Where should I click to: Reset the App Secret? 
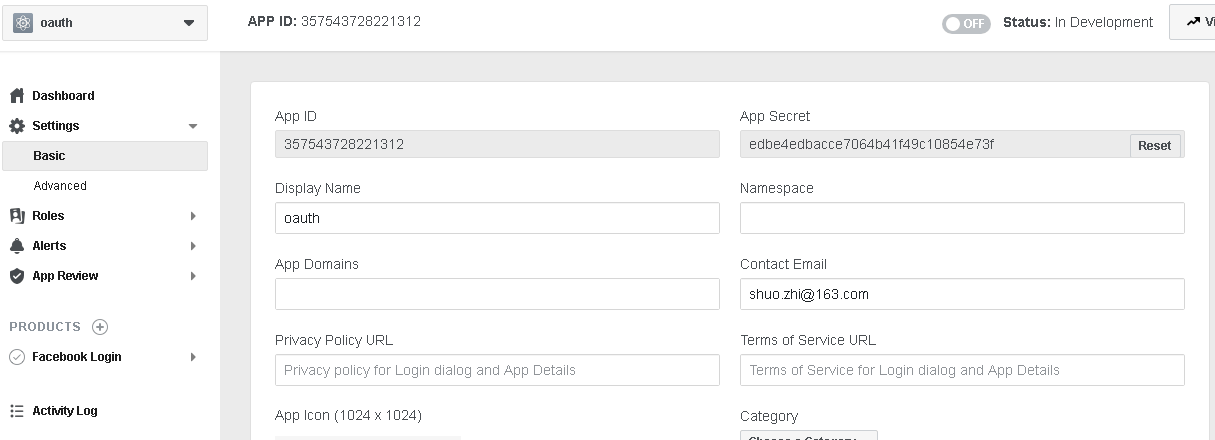(x=1154, y=145)
